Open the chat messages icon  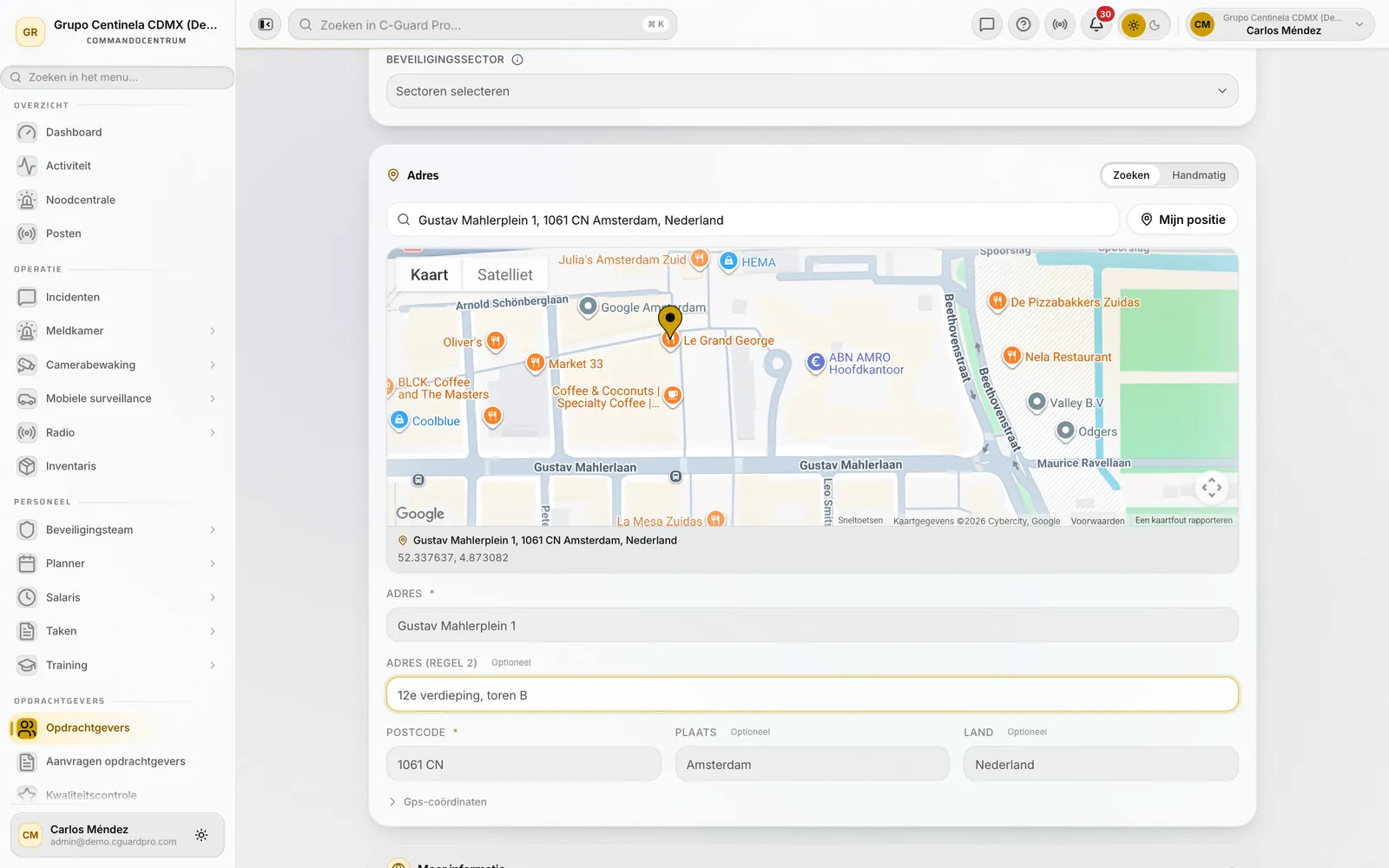pos(987,24)
